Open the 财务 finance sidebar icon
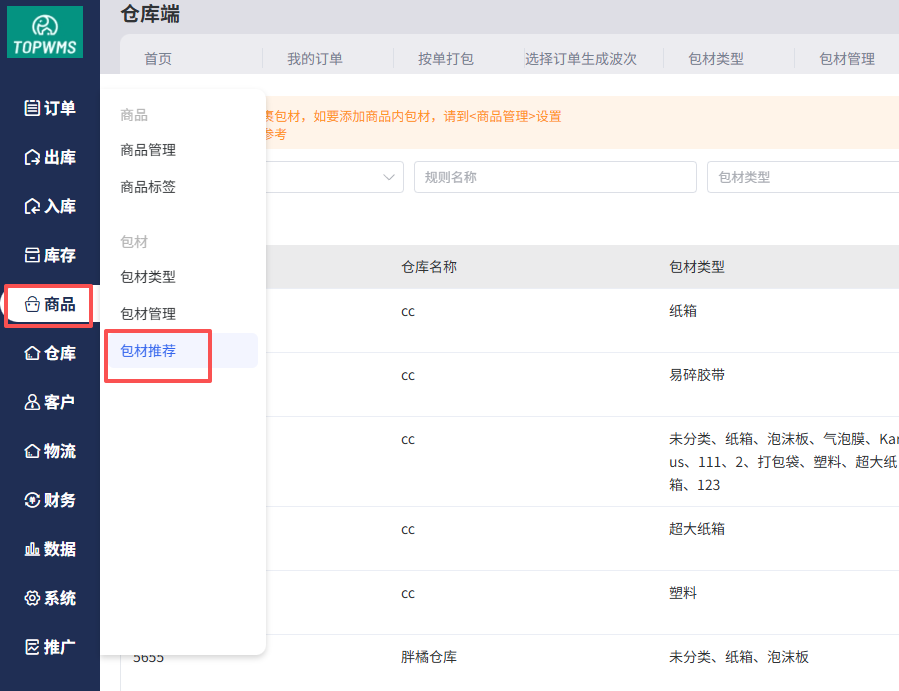 click(x=32, y=500)
